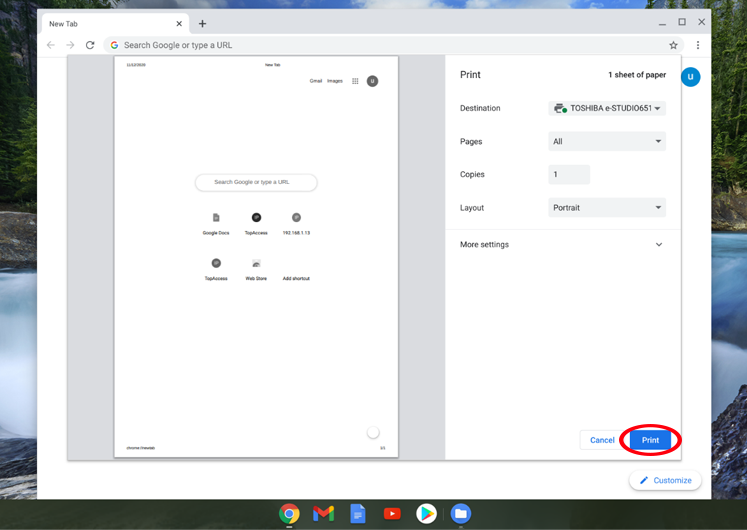
Task: Open the Destination printer dropdown
Action: click(607, 108)
